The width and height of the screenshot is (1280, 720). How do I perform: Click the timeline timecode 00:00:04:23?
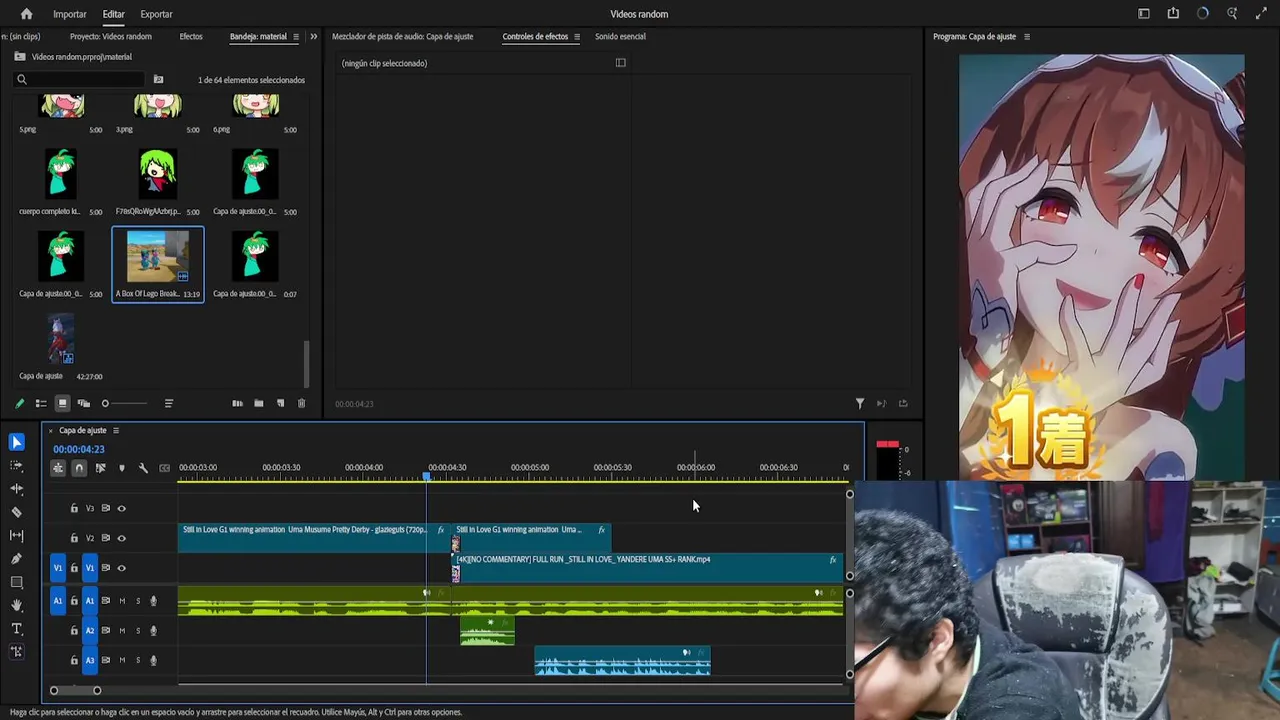pyautogui.click(x=79, y=450)
